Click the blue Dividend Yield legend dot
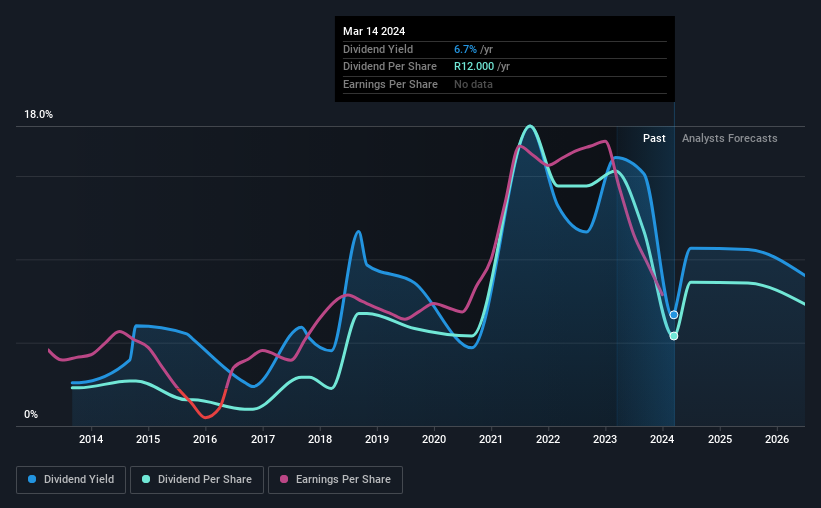Screen dimensions: 821x508 tap(32, 479)
